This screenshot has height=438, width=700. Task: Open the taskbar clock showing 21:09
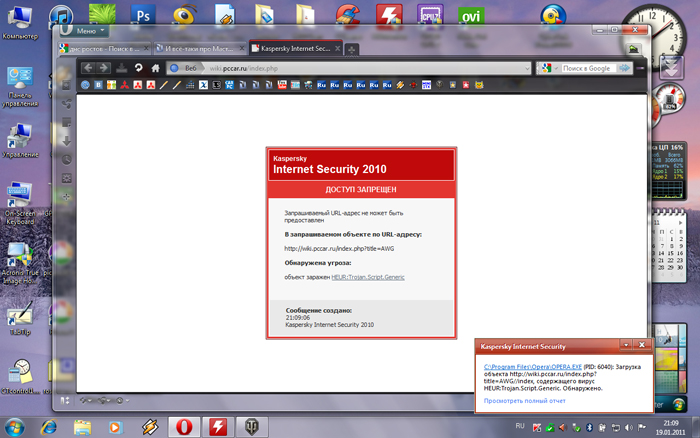671,428
